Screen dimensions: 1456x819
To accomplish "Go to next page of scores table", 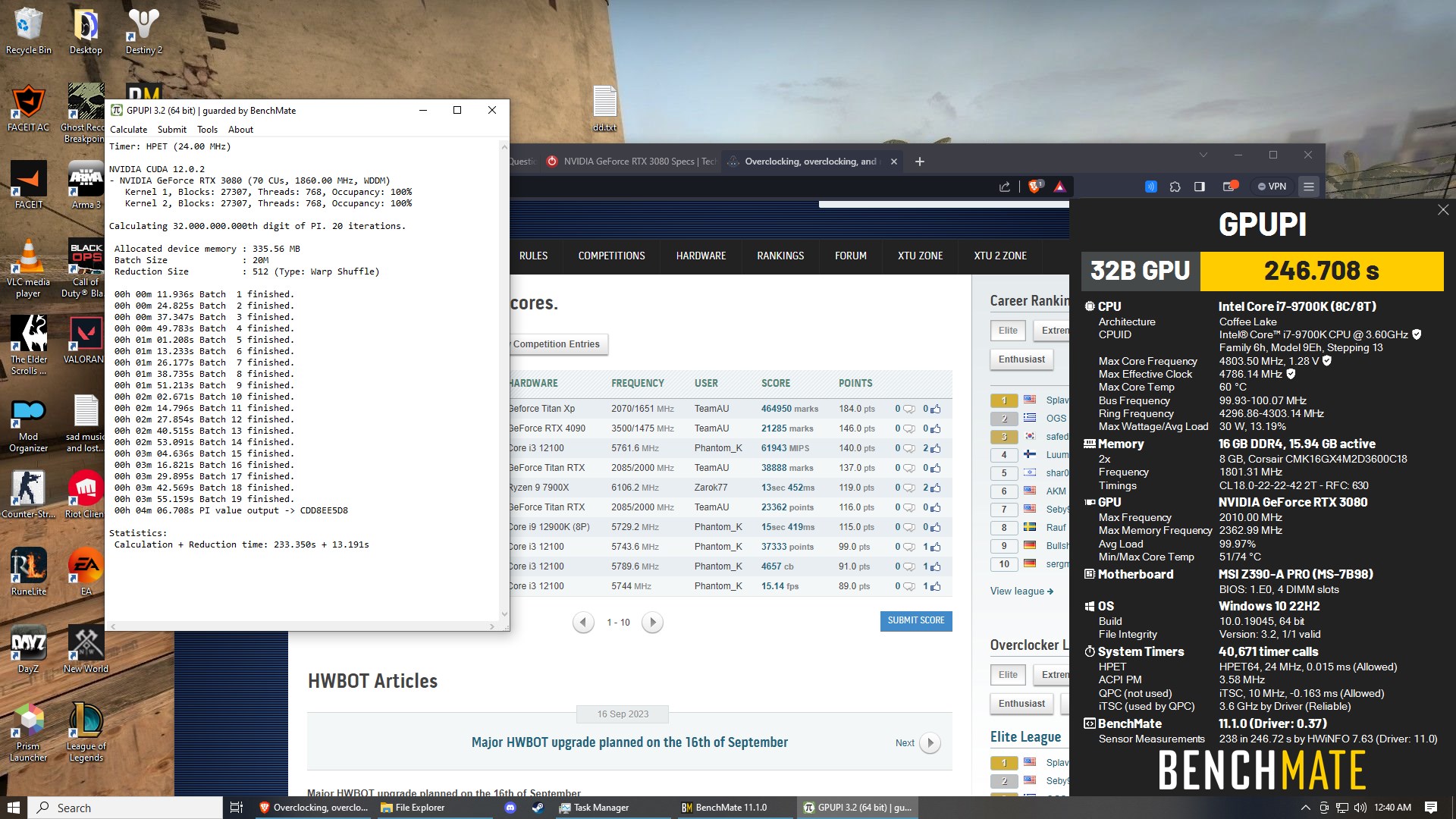I will pyautogui.click(x=652, y=623).
